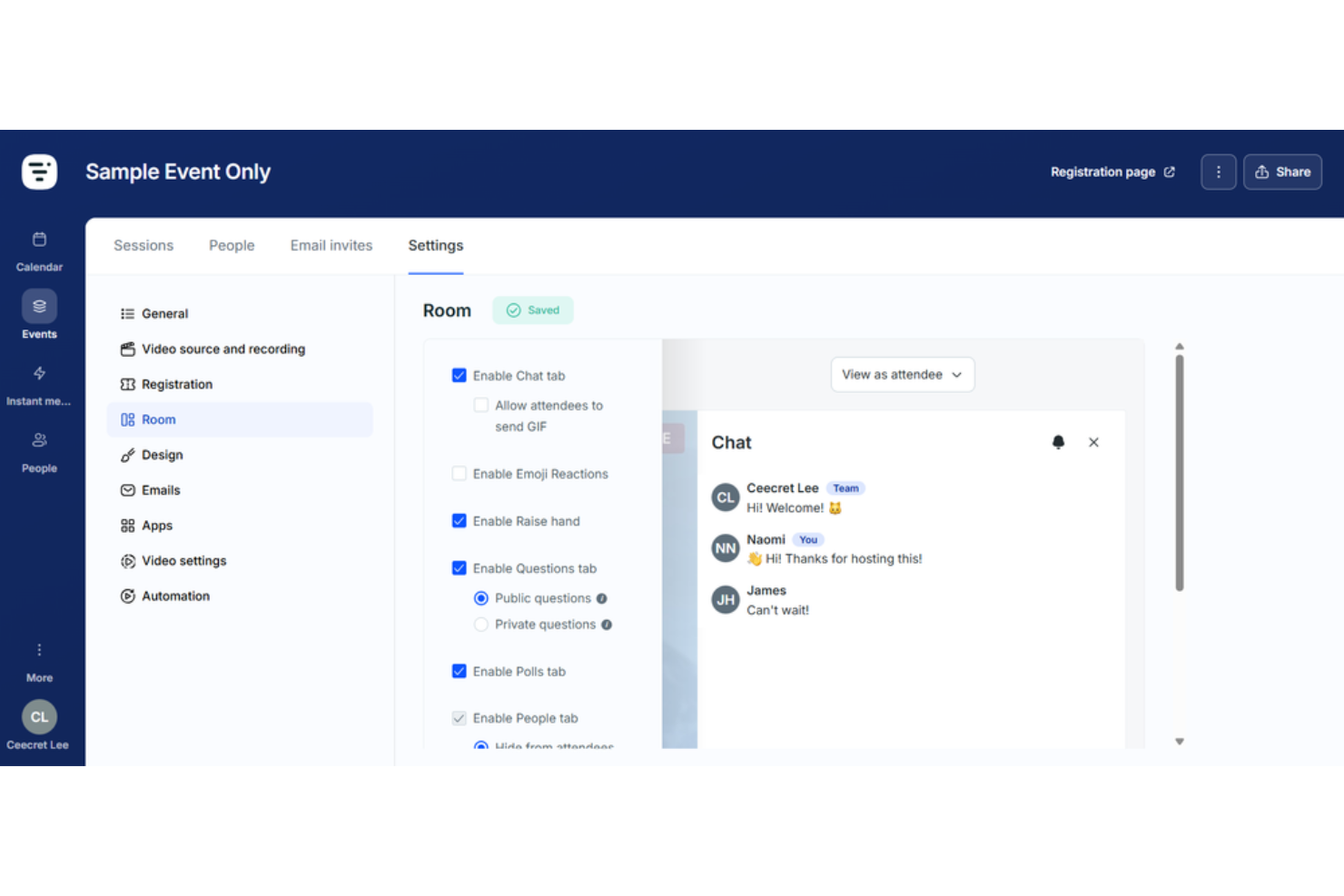The height and width of the screenshot is (896, 1344).
Task: Check Allow attendees to send GIF
Action: (480, 405)
